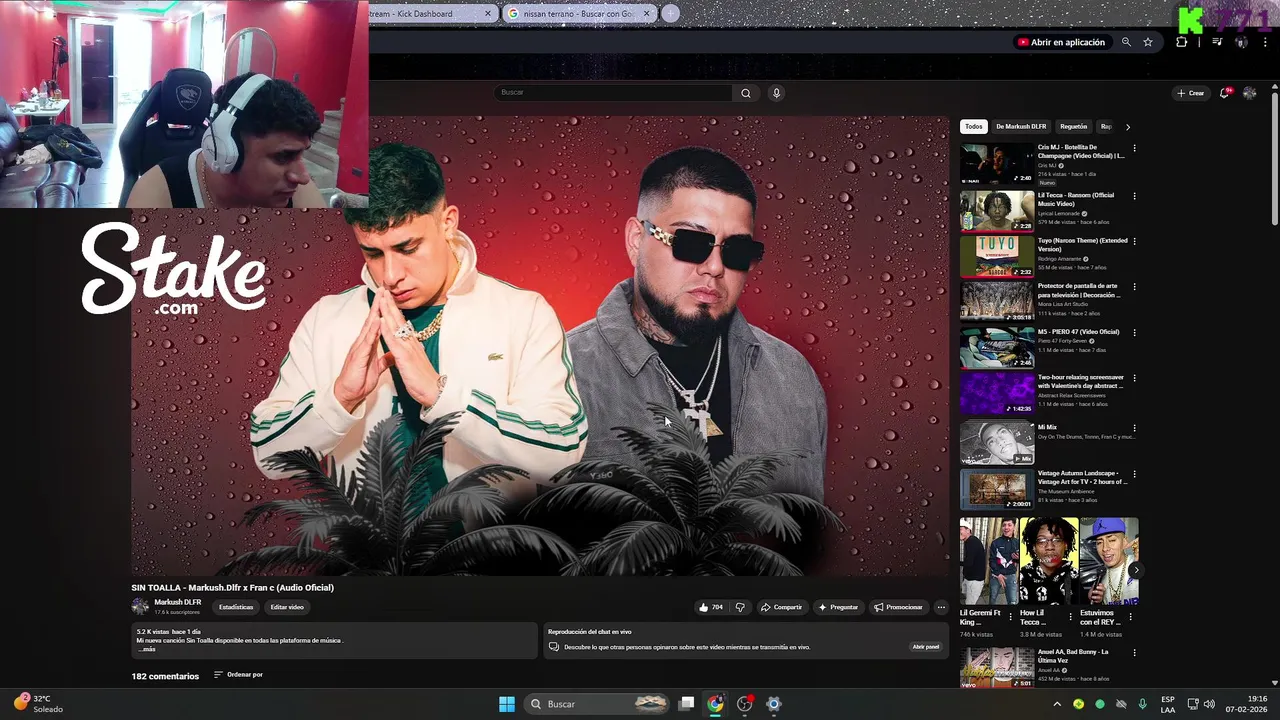
Task: Bookmark this page with the star icon
Action: [x=1148, y=42]
